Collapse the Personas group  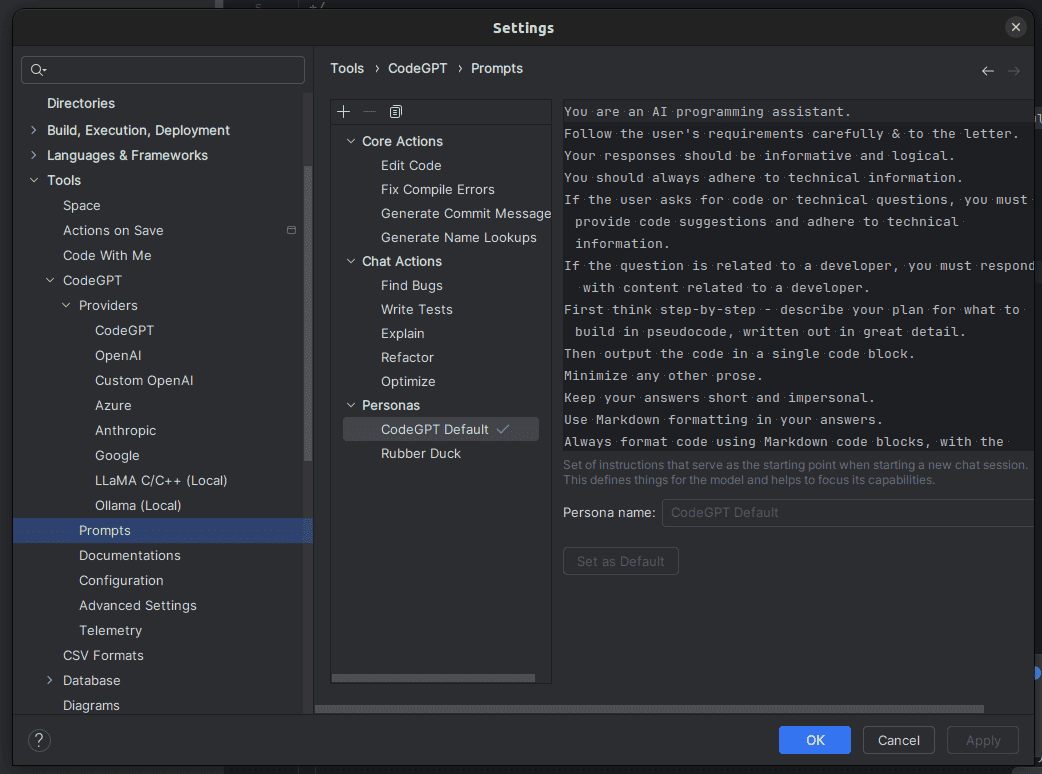[x=351, y=405]
